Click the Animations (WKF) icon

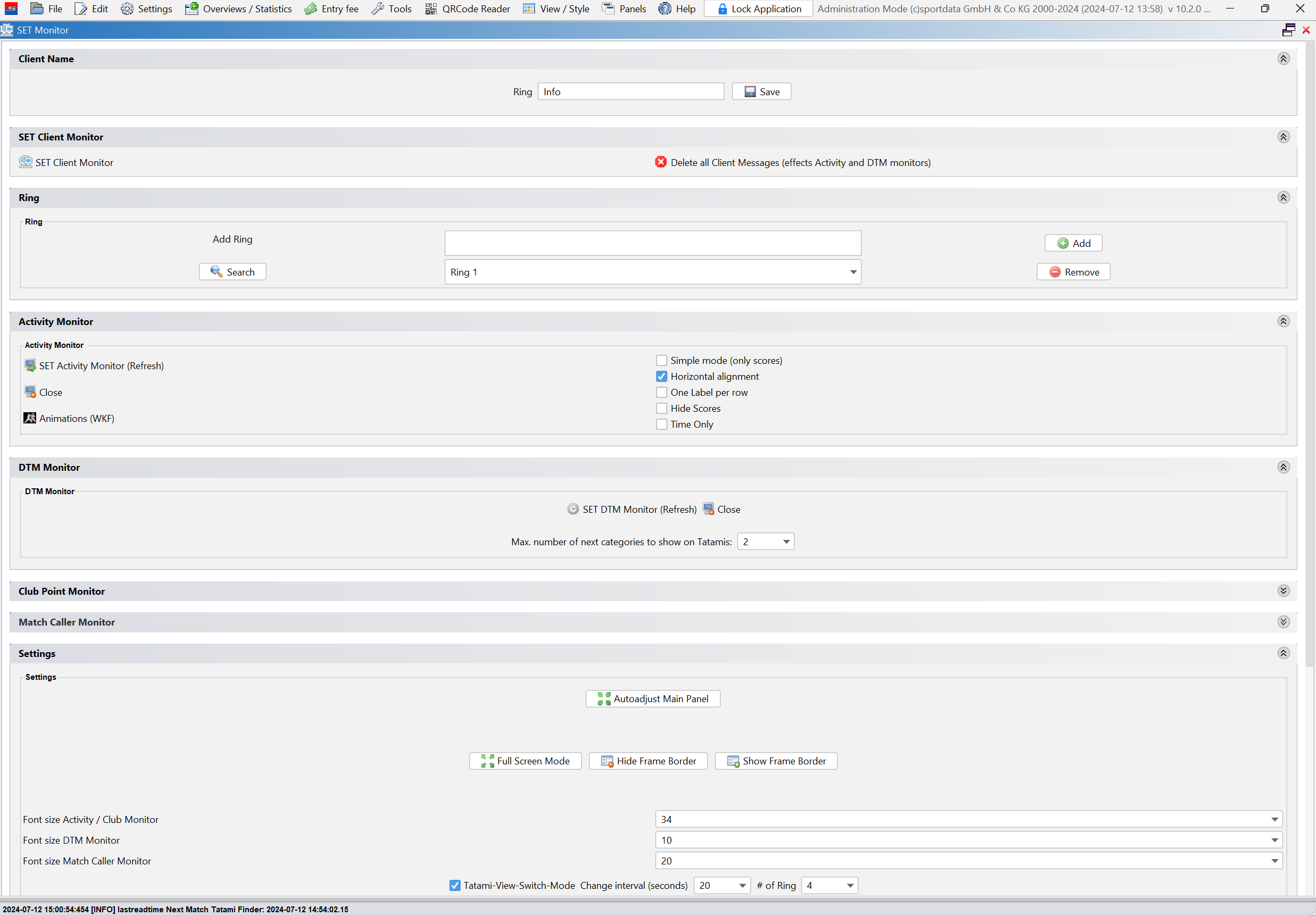coord(30,419)
